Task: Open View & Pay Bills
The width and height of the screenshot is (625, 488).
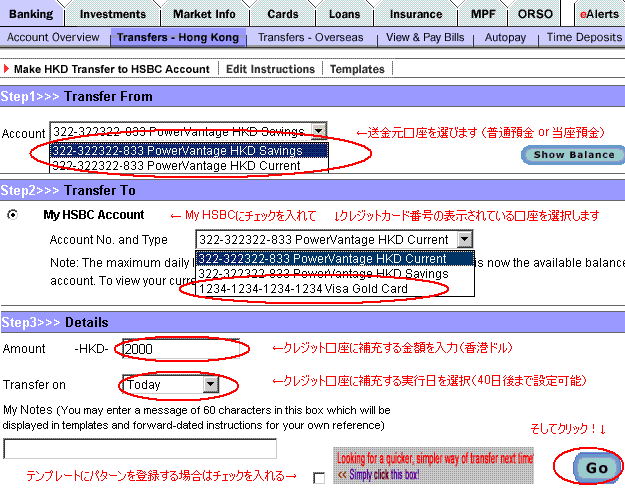Action: click(x=425, y=37)
